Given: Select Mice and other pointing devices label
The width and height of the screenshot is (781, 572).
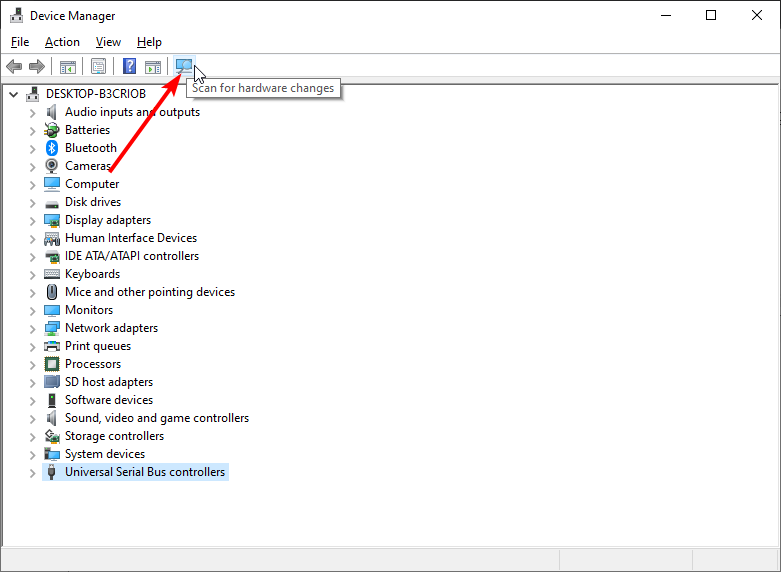Looking at the screenshot, I should [150, 292].
